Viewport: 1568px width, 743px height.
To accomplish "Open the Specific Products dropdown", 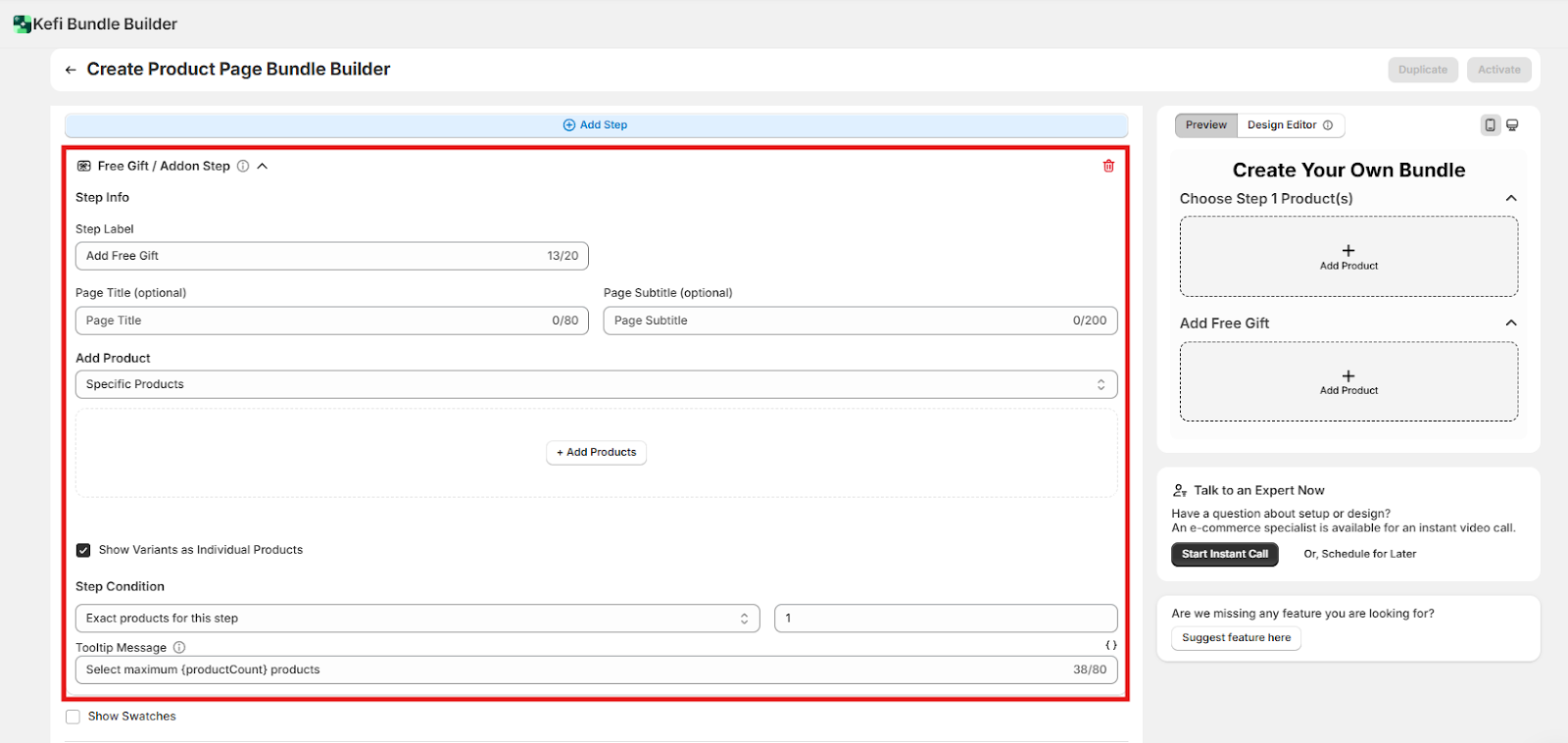I will (x=596, y=384).
